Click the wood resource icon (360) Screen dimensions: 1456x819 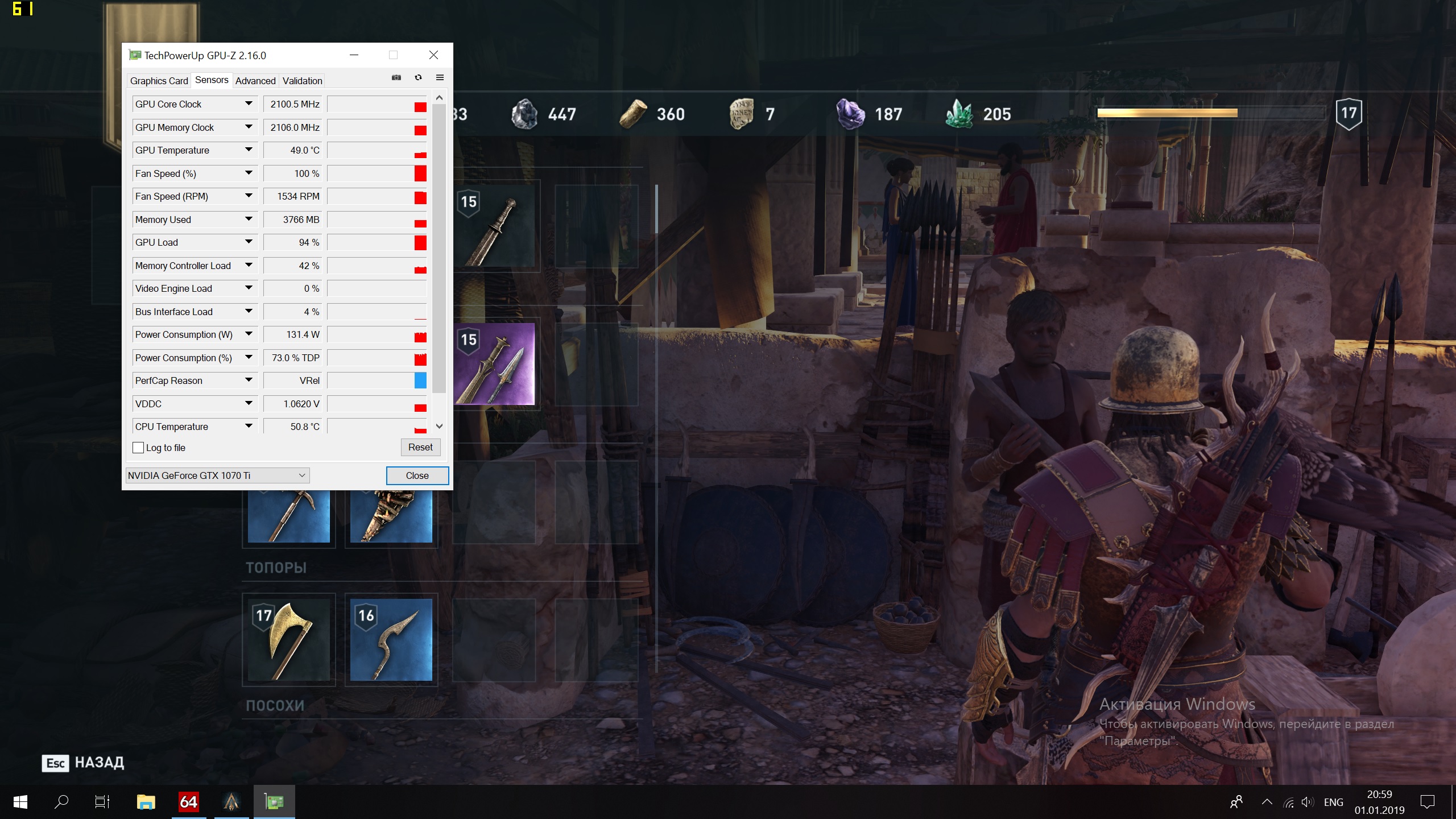click(x=632, y=114)
